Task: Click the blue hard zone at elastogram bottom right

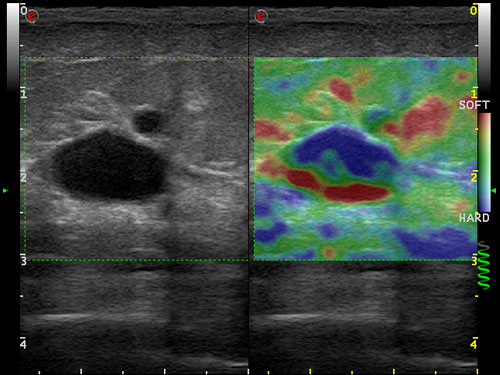Action: point(435,243)
